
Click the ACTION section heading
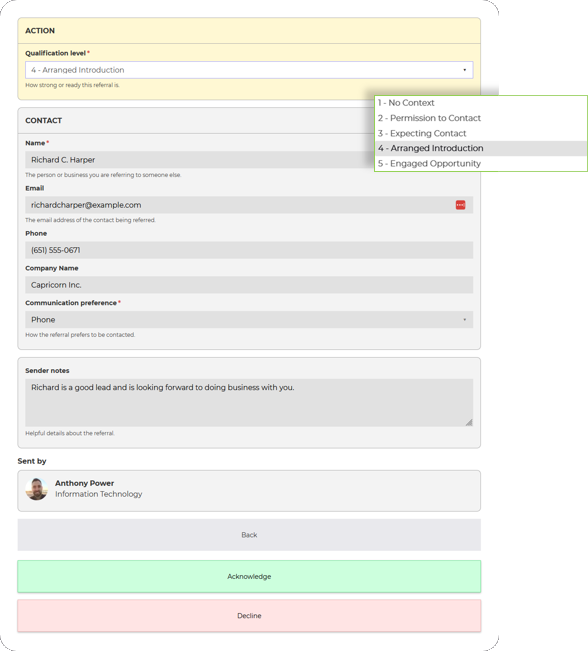click(x=40, y=31)
